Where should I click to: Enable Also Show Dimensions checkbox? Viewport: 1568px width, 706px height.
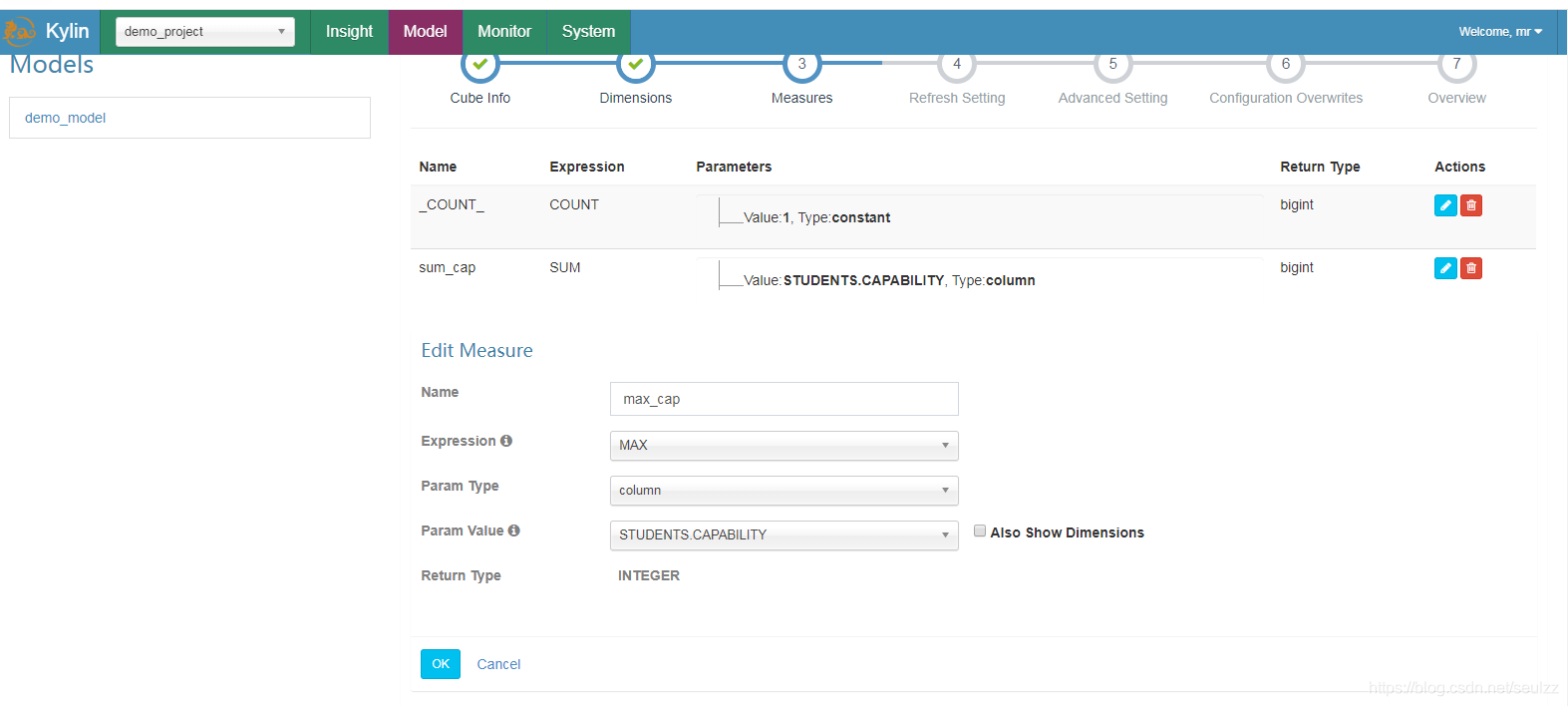pos(980,531)
